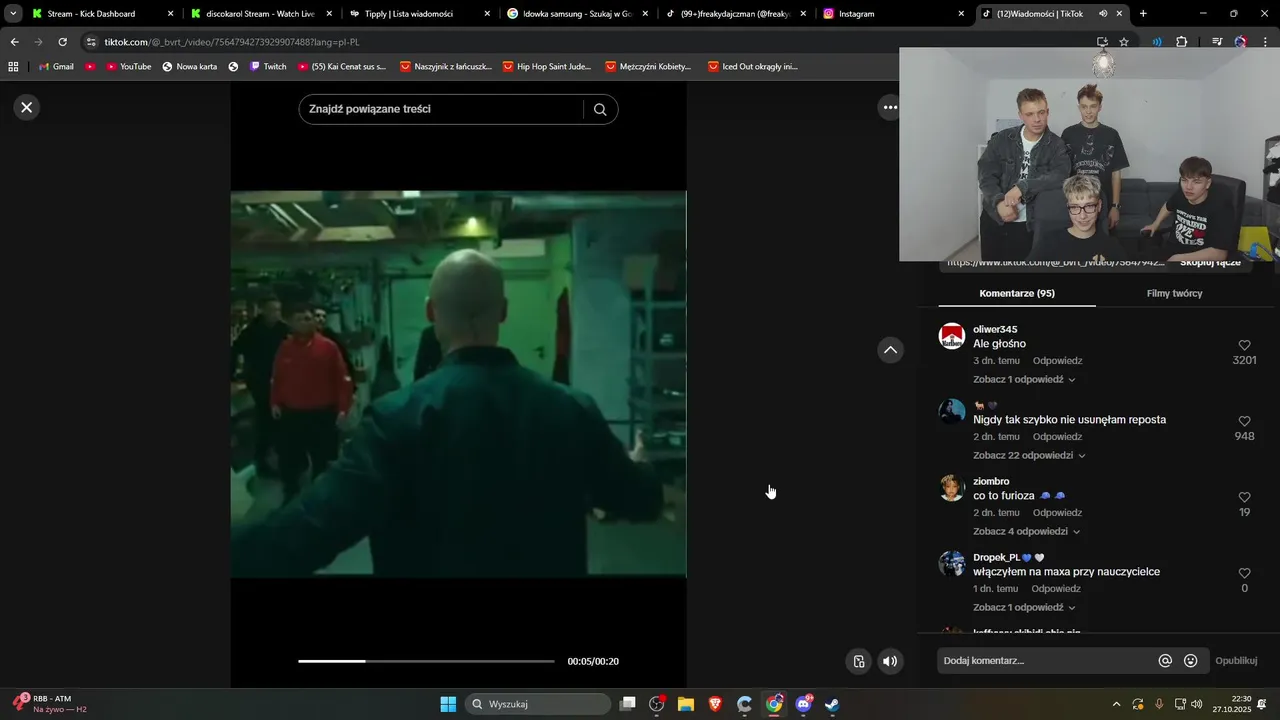This screenshot has width=1280, height=720.
Task: Like the 'Nigdy tak szybko' comment
Action: tap(1244, 421)
